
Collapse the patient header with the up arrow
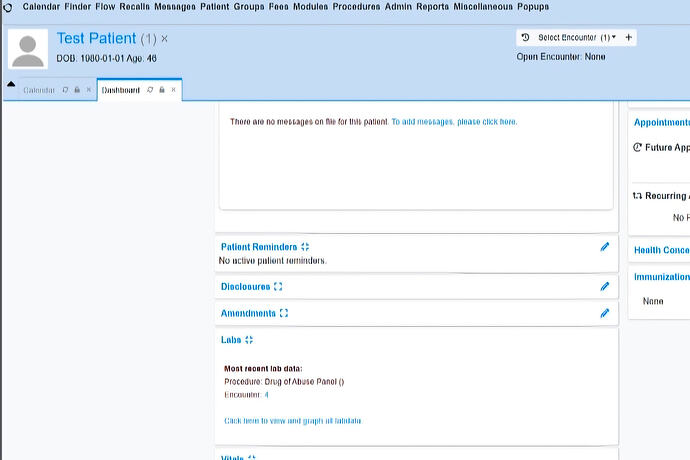click(11, 84)
